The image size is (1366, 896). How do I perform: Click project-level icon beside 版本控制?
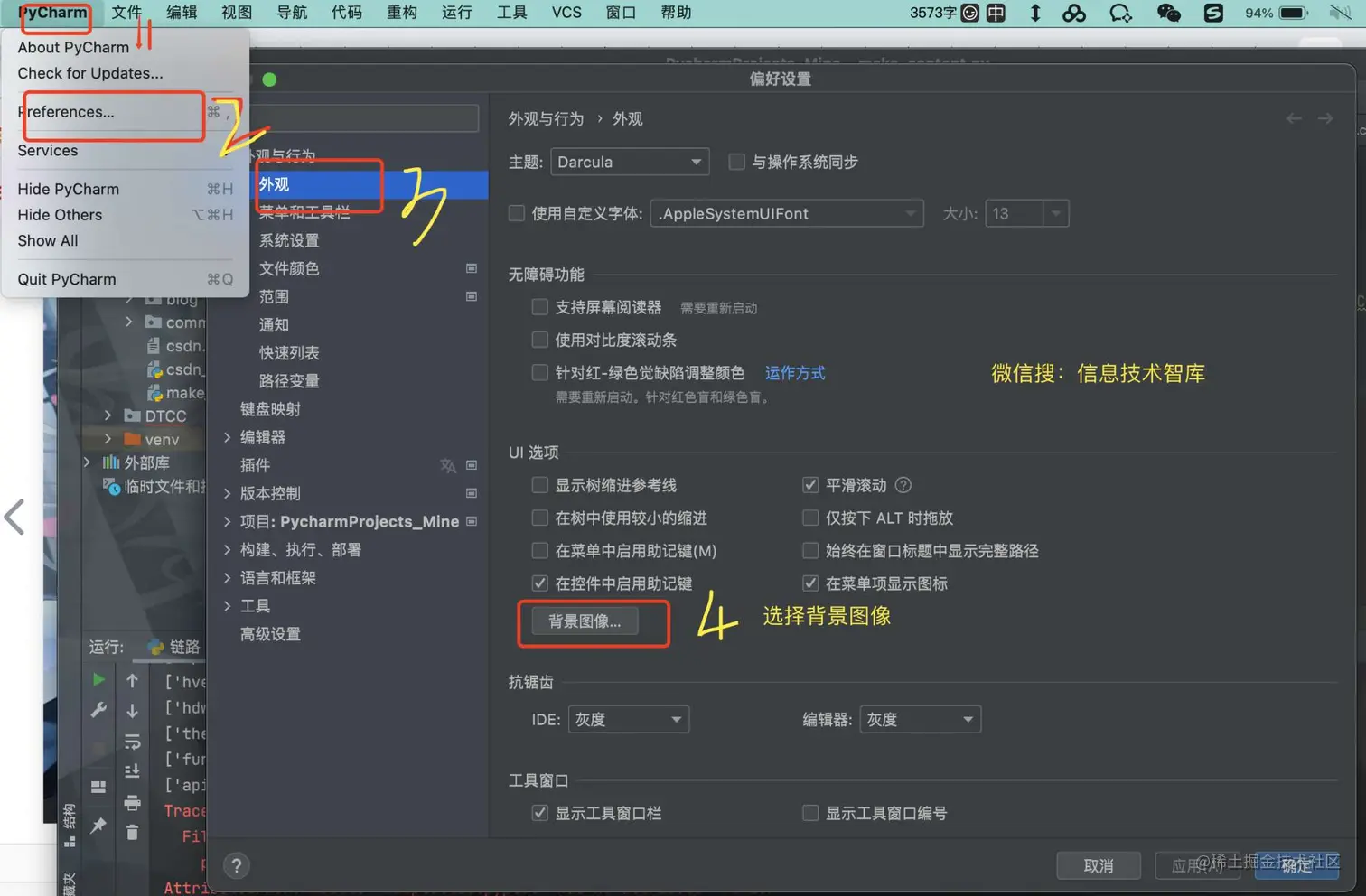(x=471, y=493)
